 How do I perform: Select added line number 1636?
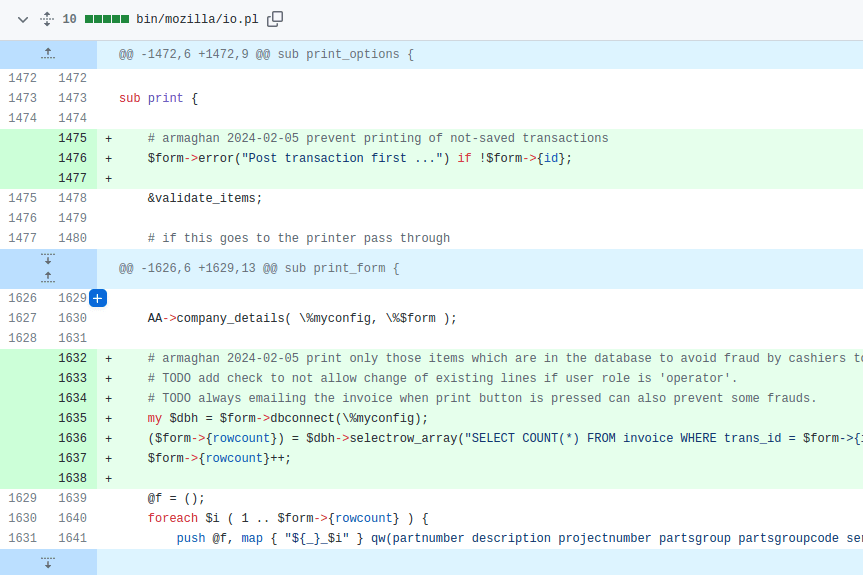click(72, 438)
